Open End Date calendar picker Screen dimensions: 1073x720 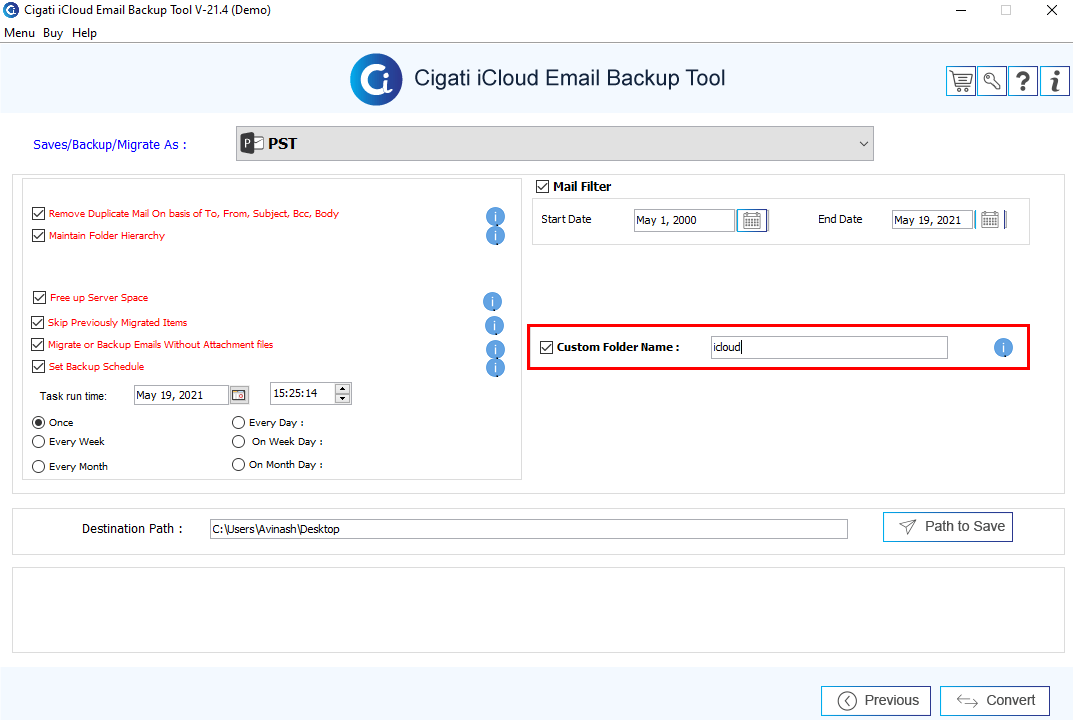tap(990, 220)
